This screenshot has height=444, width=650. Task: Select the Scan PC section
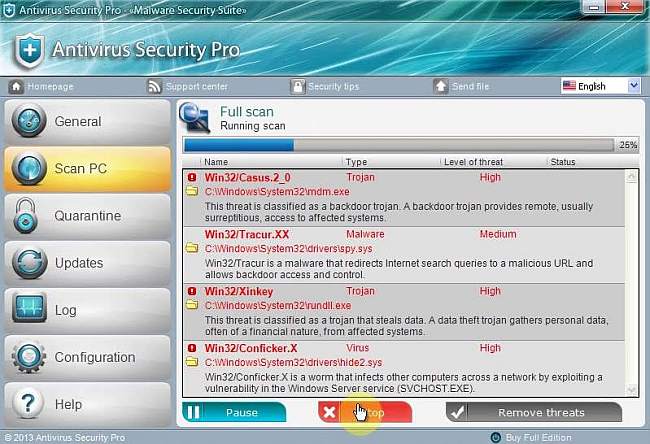coord(87,169)
